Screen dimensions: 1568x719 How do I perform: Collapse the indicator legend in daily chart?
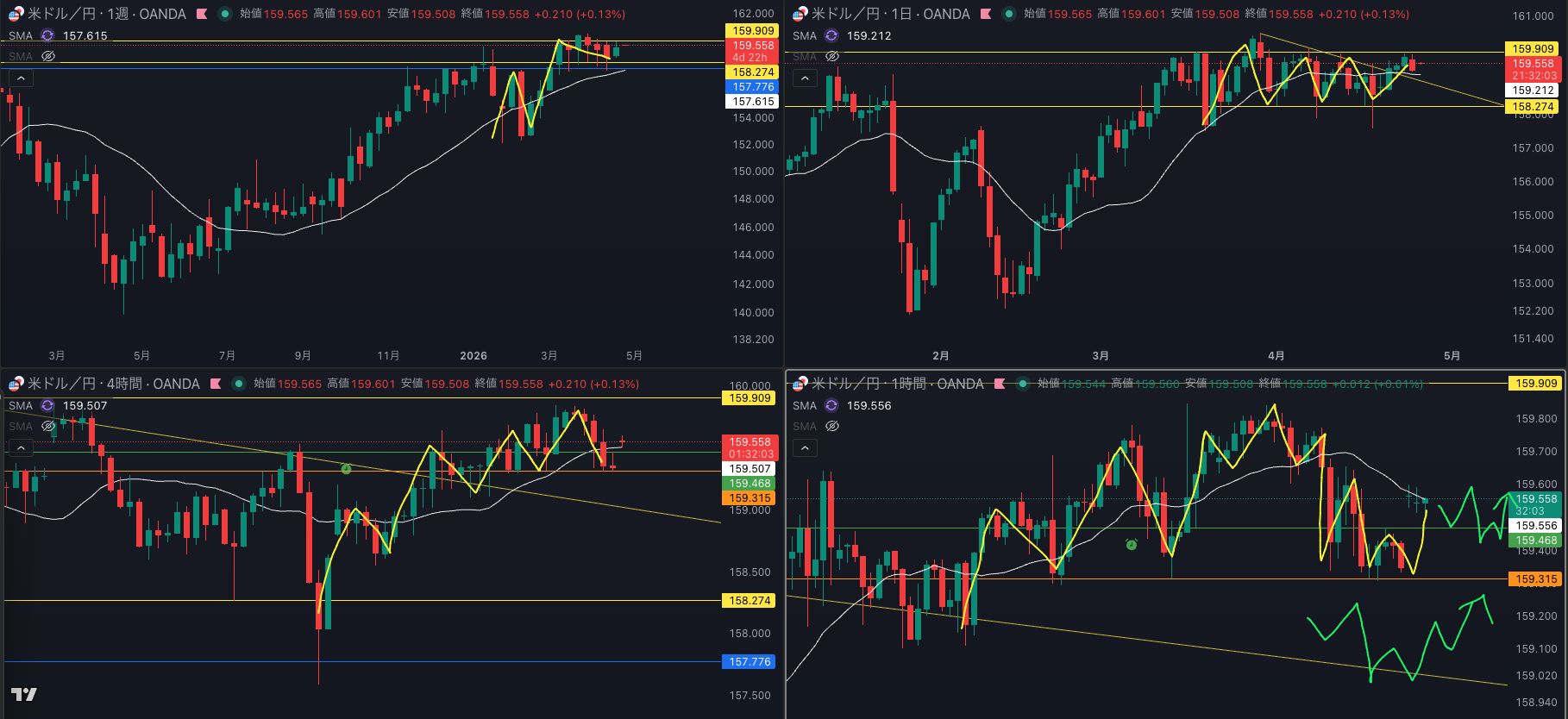[x=805, y=78]
